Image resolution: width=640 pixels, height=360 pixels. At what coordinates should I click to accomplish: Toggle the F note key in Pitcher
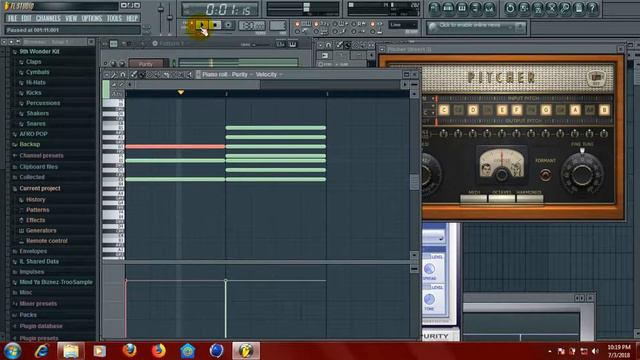pos(517,110)
